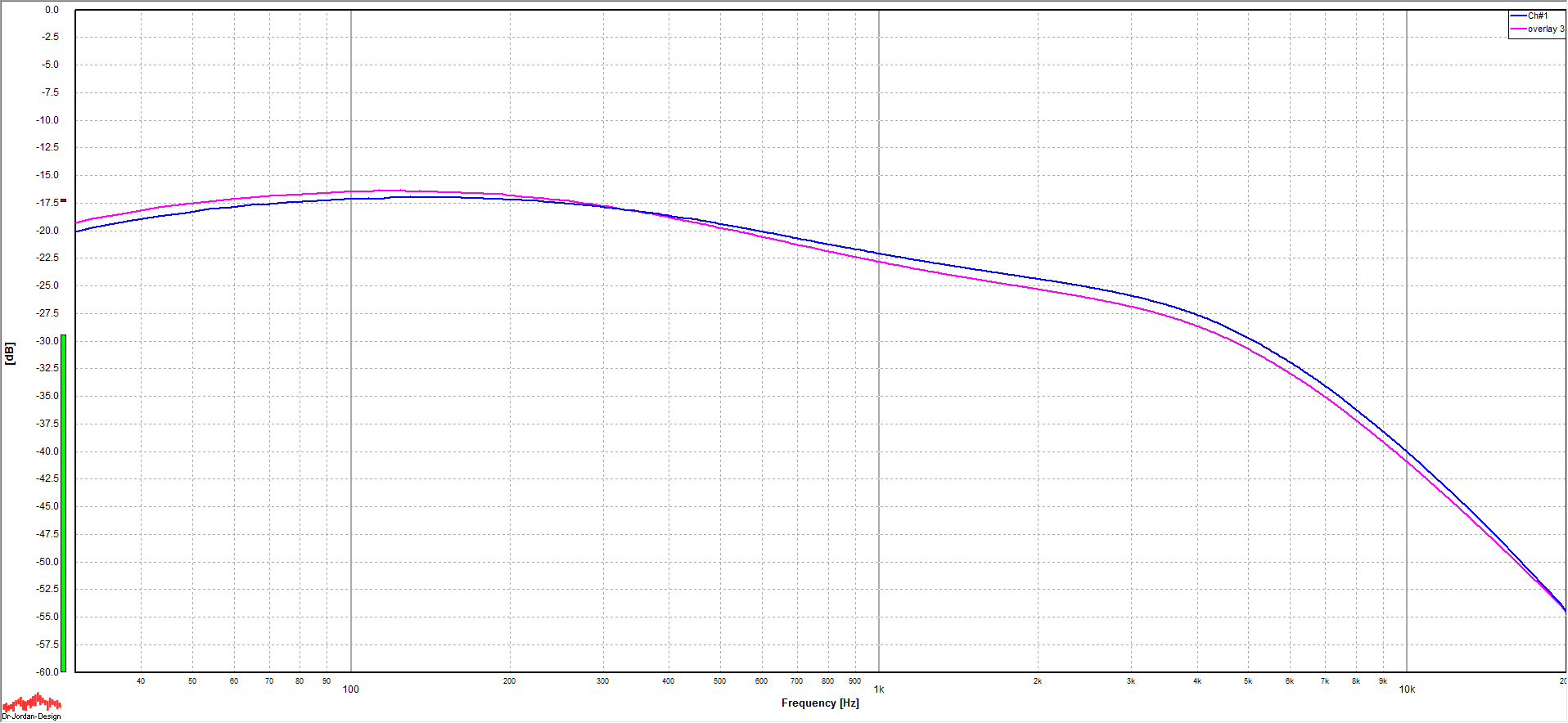The width and height of the screenshot is (1568, 723).
Task: Click the 1k frequency axis label
Action: click(879, 689)
